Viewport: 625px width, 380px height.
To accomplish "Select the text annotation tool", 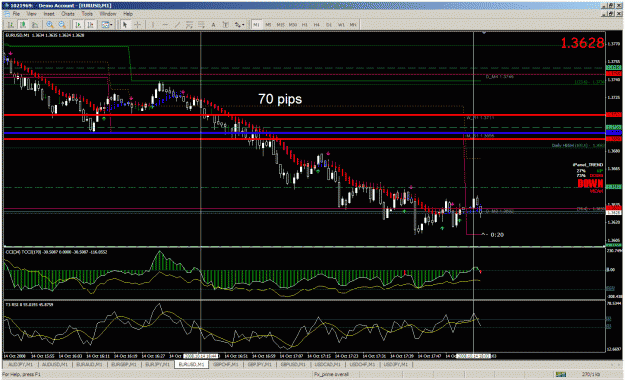I will [x=213, y=25].
